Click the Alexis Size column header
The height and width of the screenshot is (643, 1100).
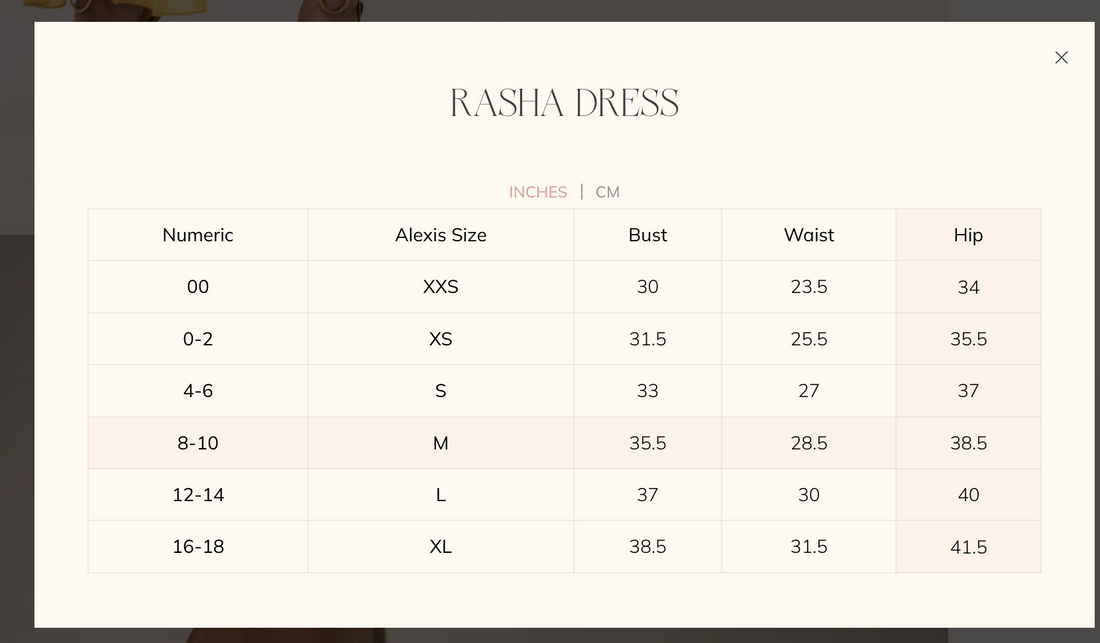[441, 235]
